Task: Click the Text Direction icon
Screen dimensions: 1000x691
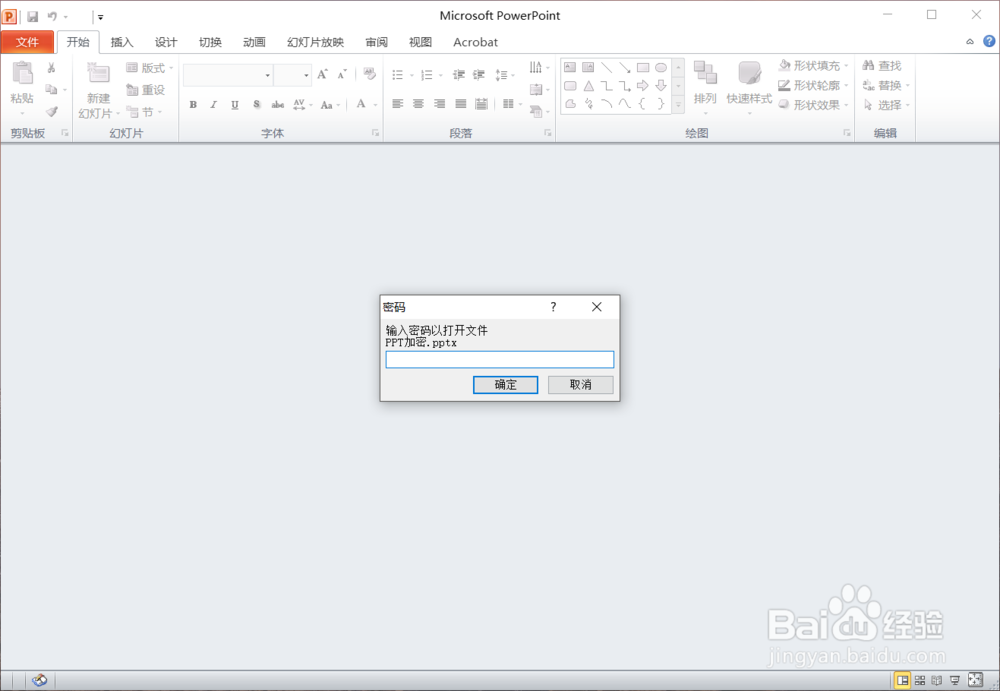Action: pos(536,67)
